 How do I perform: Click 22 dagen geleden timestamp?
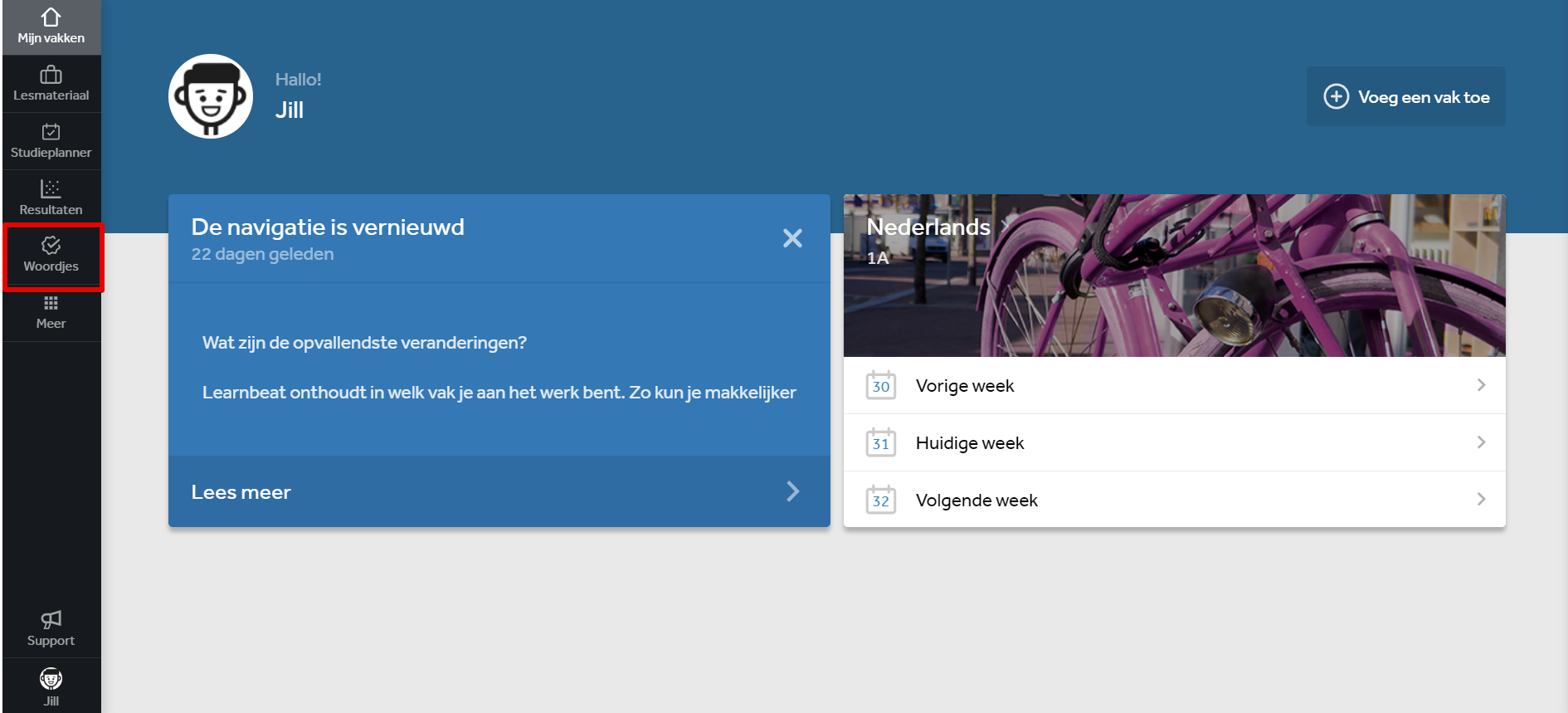(x=262, y=254)
